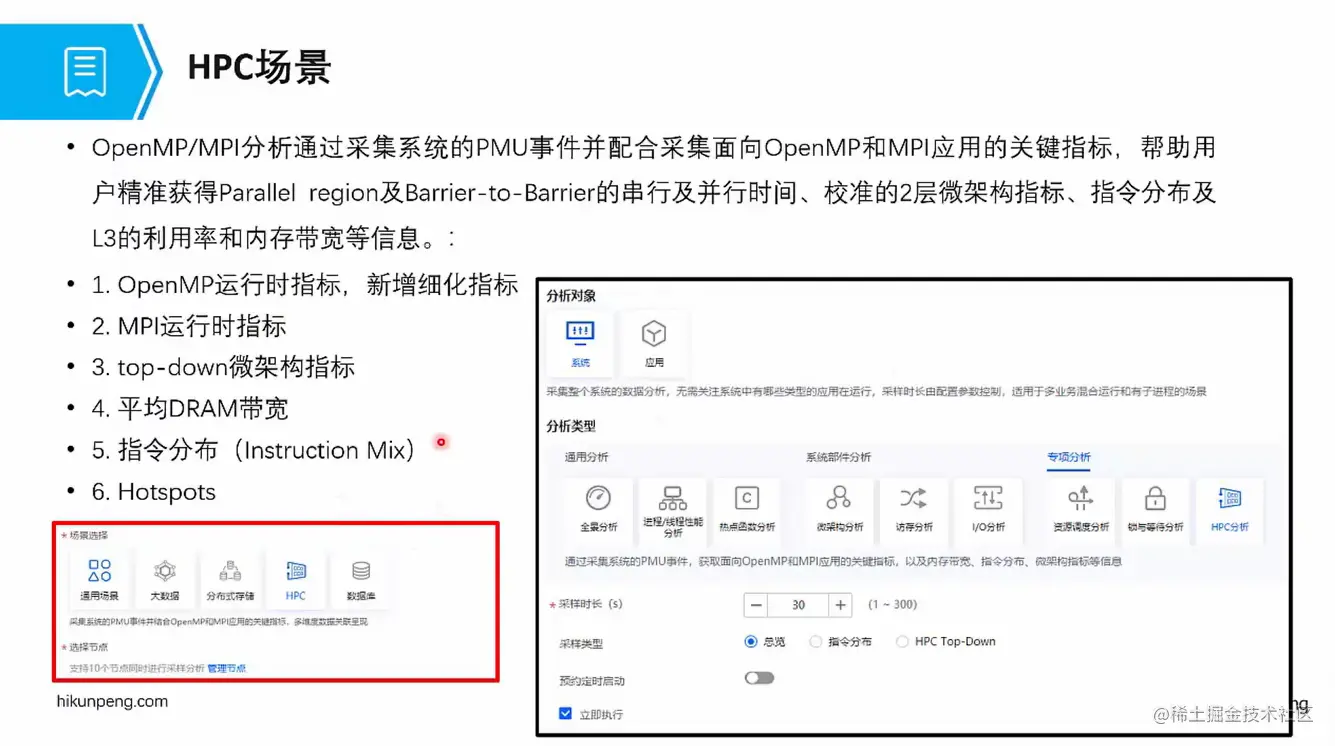This screenshot has width=1335, height=746.
Task: Toggle the 立即执行 checkbox
Action: 565,714
